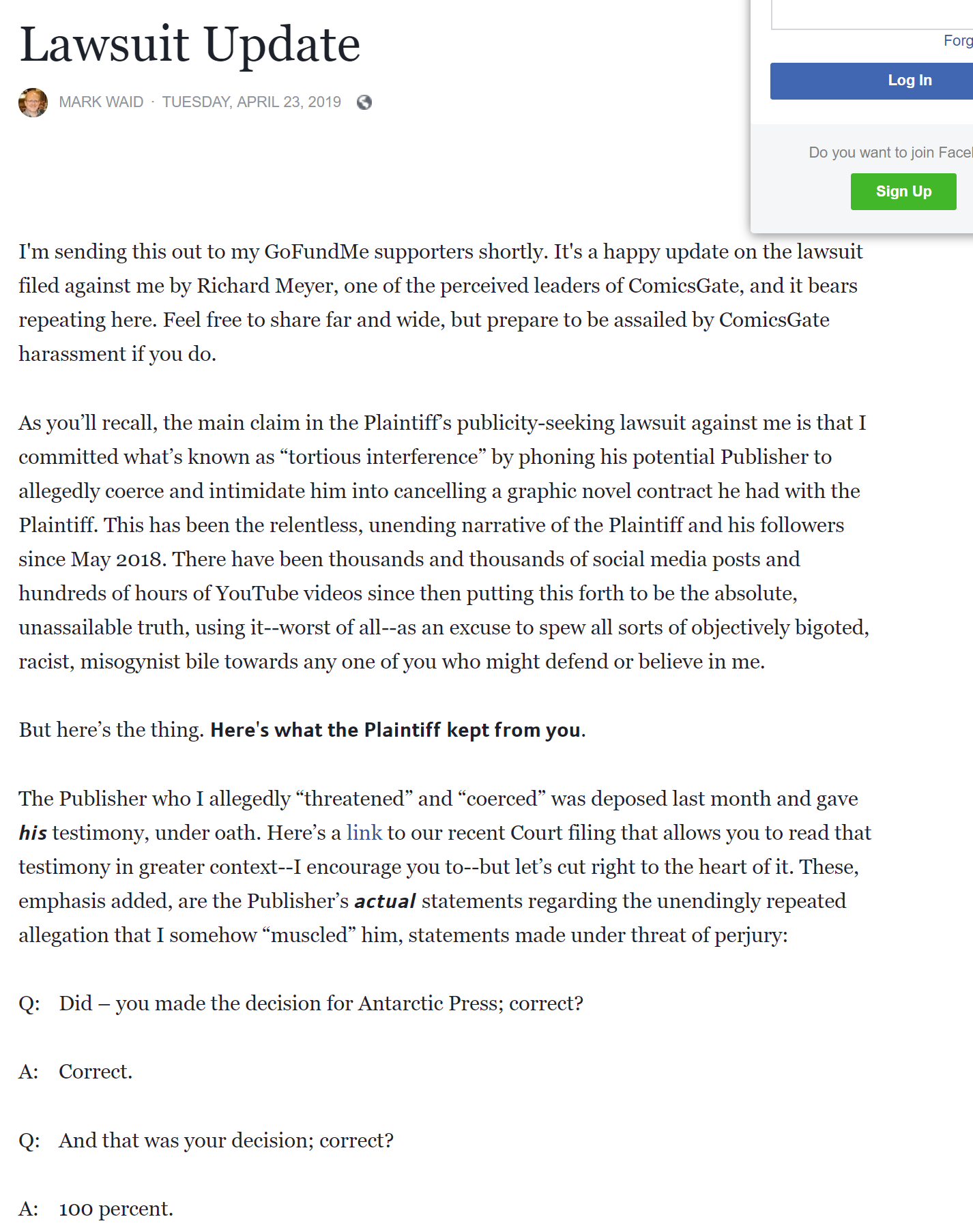Click the question about Antarctic Press decision
The height and width of the screenshot is (1232, 973).
click(x=301, y=1003)
